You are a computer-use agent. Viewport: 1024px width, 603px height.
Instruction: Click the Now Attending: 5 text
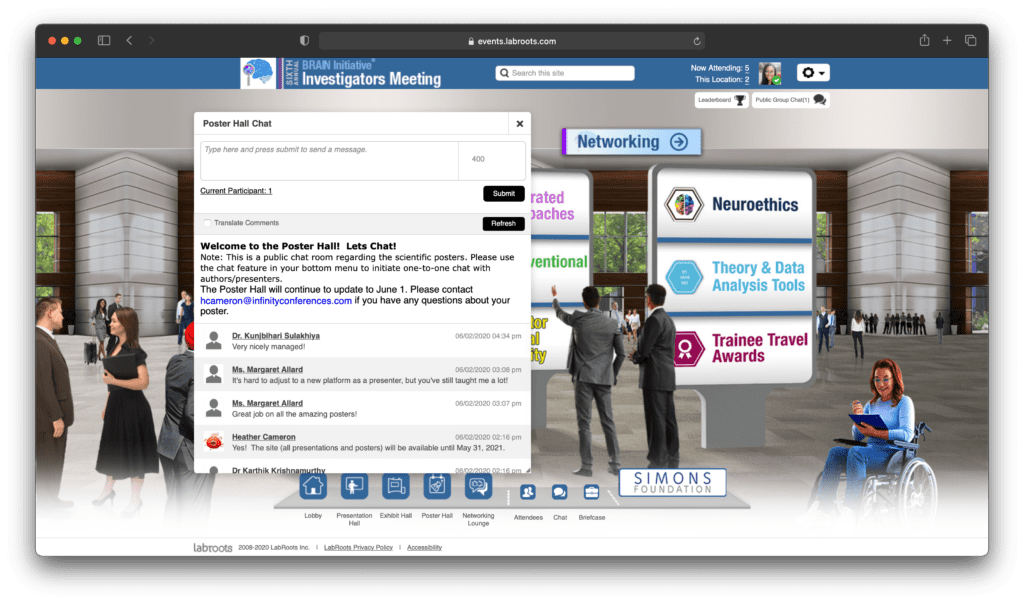(x=720, y=68)
